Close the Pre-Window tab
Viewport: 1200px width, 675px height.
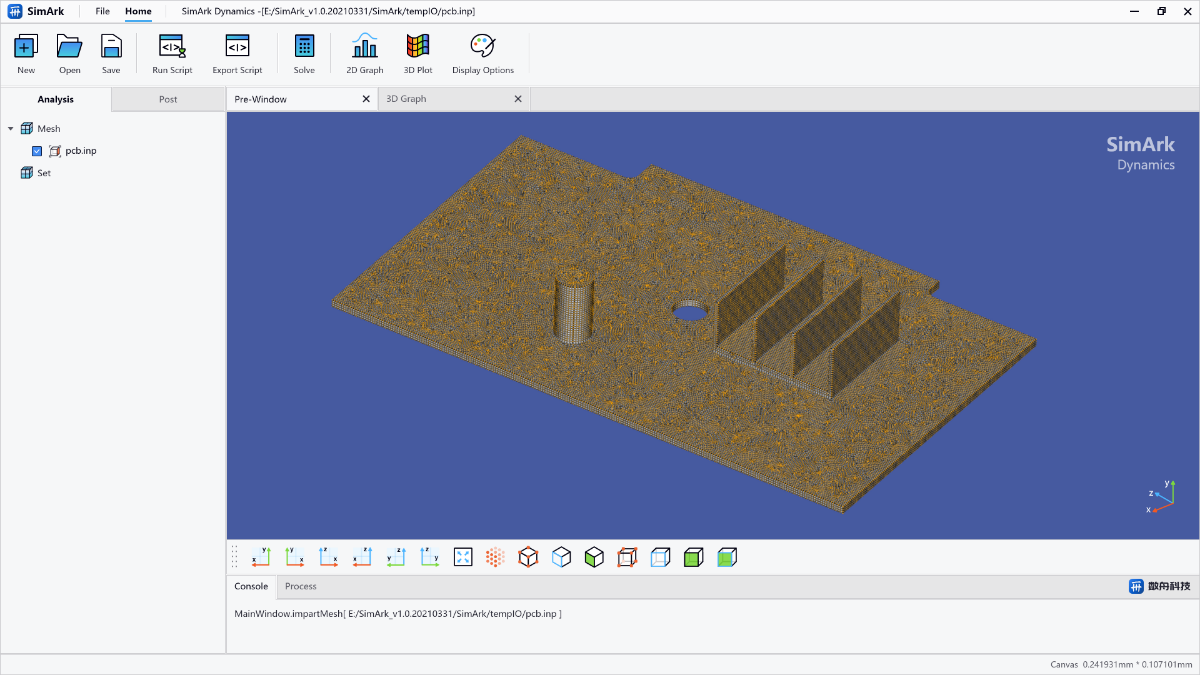point(366,99)
